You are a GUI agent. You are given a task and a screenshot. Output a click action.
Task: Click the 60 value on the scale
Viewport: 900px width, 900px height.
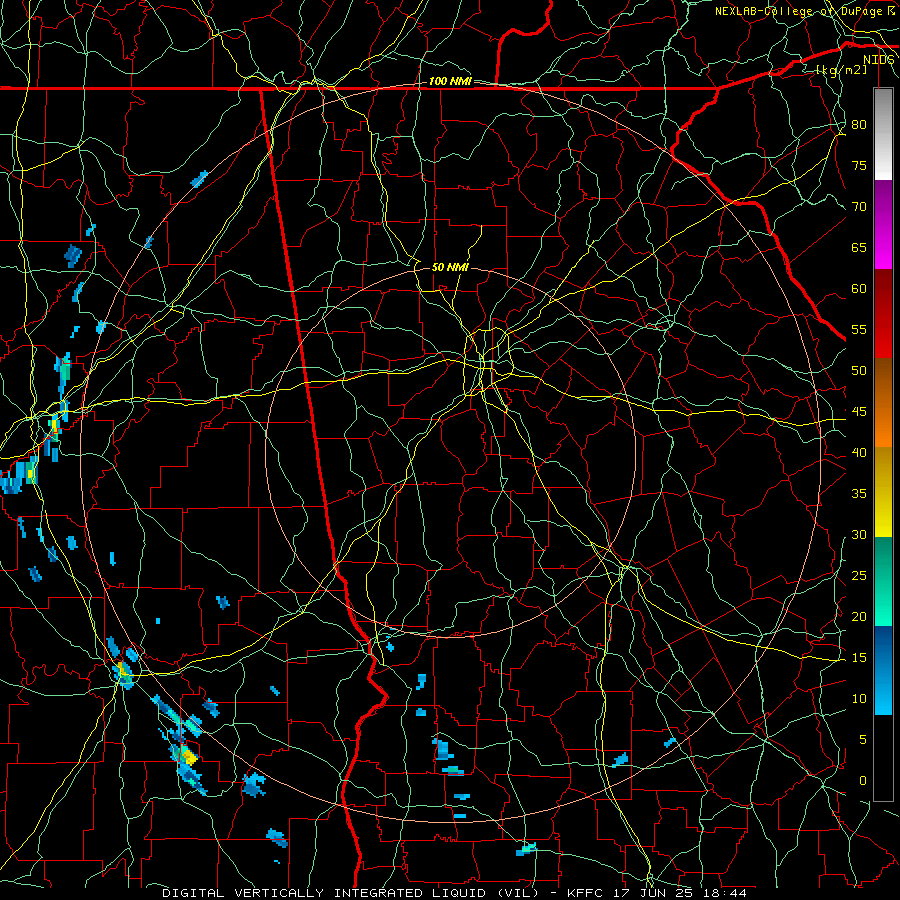click(x=859, y=289)
